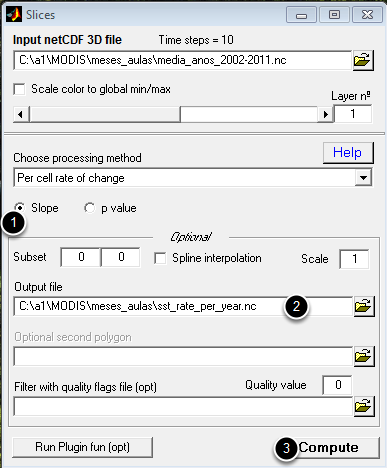
Task: Click the Quality value input field
Action: [x=337, y=385]
